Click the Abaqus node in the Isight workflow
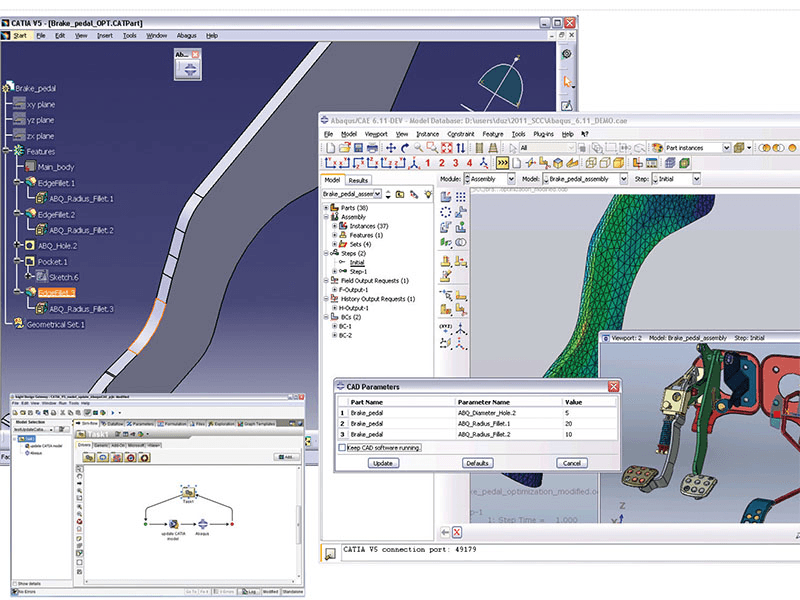 click(x=203, y=522)
